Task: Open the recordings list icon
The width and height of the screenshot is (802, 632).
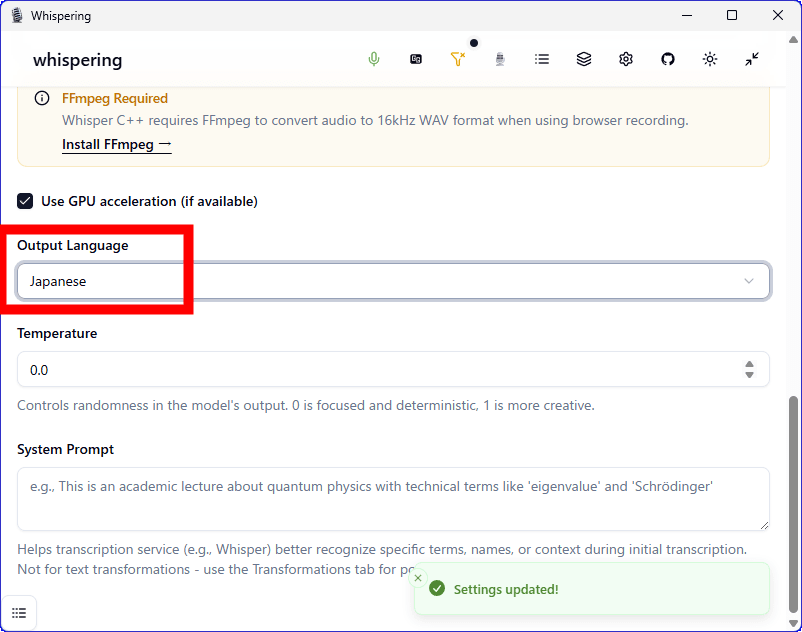Action: click(542, 59)
